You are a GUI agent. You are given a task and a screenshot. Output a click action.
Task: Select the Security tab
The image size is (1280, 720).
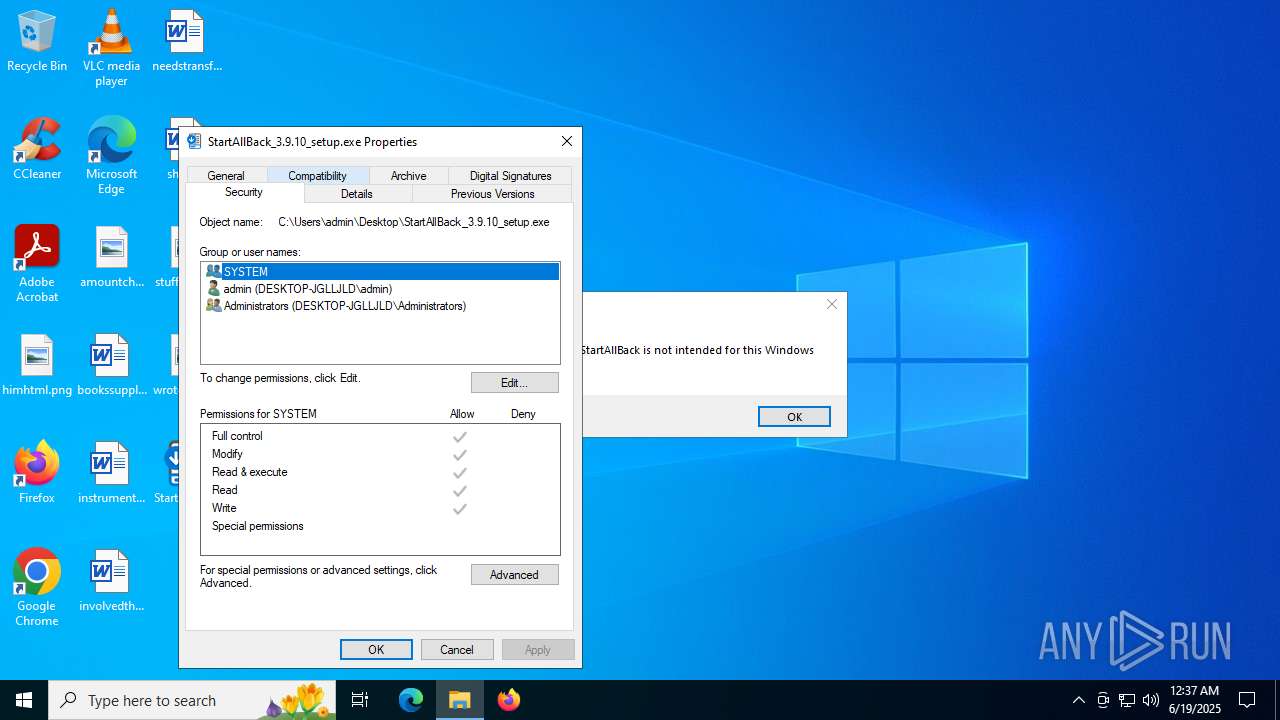[x=244, y=193]
